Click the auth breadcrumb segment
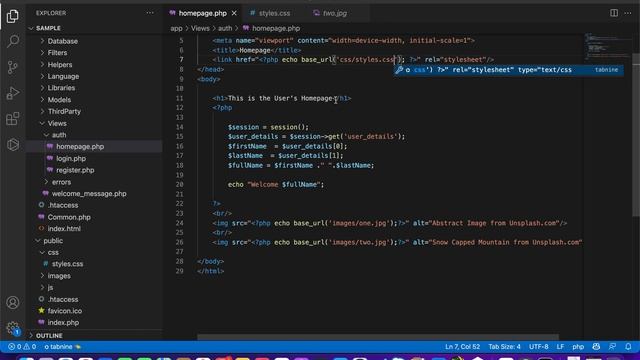This screenshot has height=360, width=640. [x=224, y=28]
